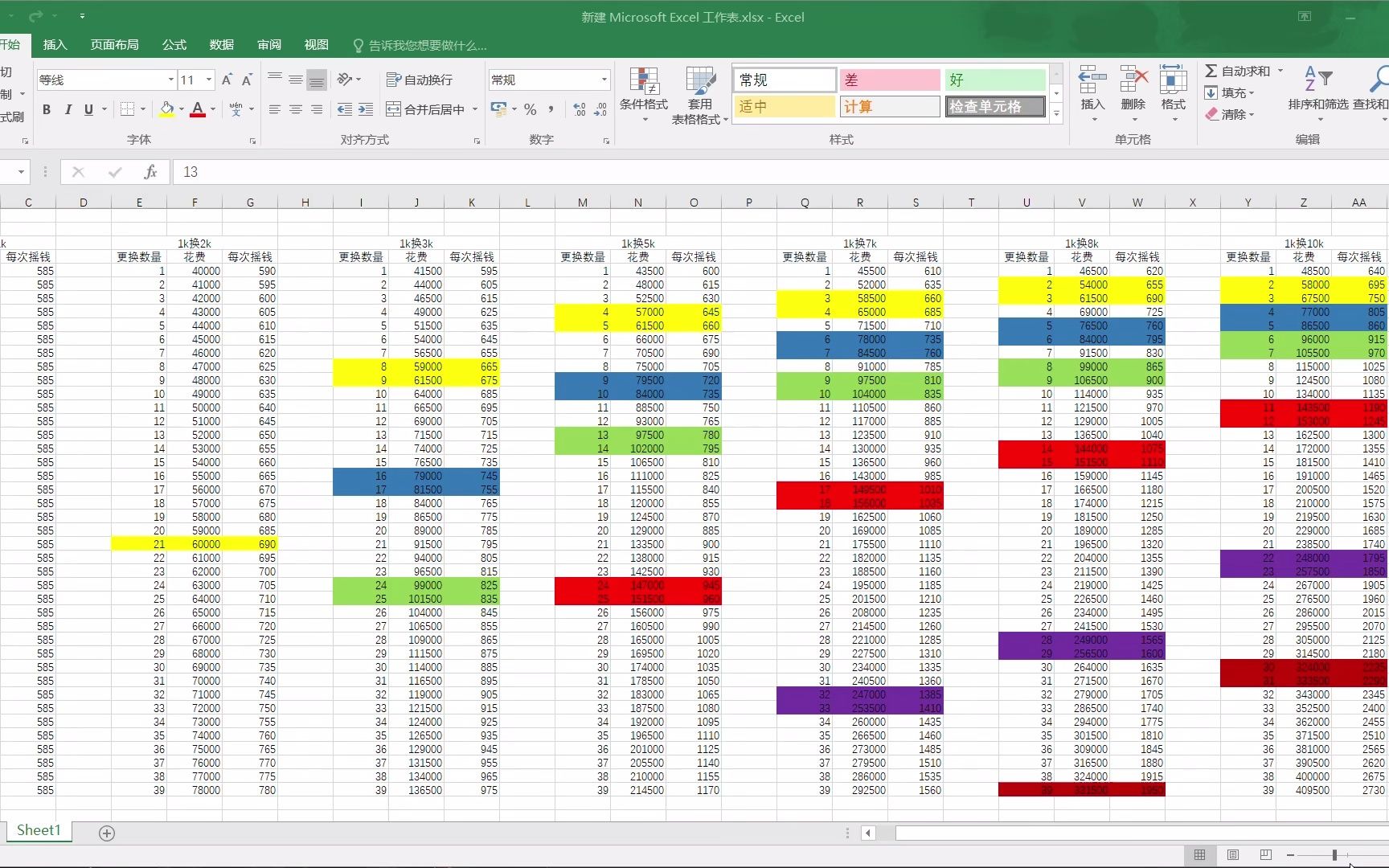Image resolution: width=1389 pixels, height=868 pixels.
Task: Toggle wrap text (自动换行)
Action: [420, 80]
